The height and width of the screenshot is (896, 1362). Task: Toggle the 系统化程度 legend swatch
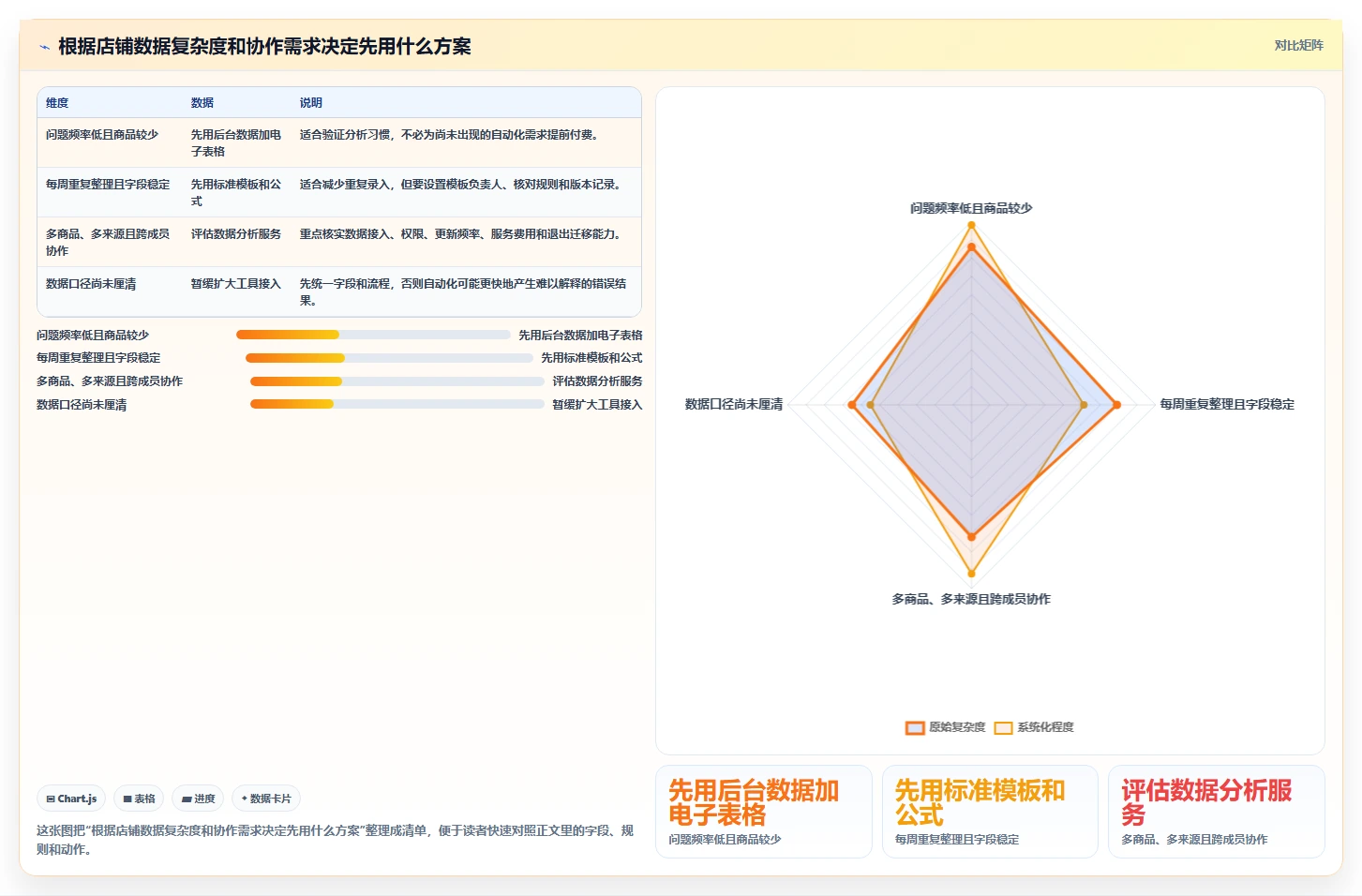pyautogui.click(x=1003, y=727)
